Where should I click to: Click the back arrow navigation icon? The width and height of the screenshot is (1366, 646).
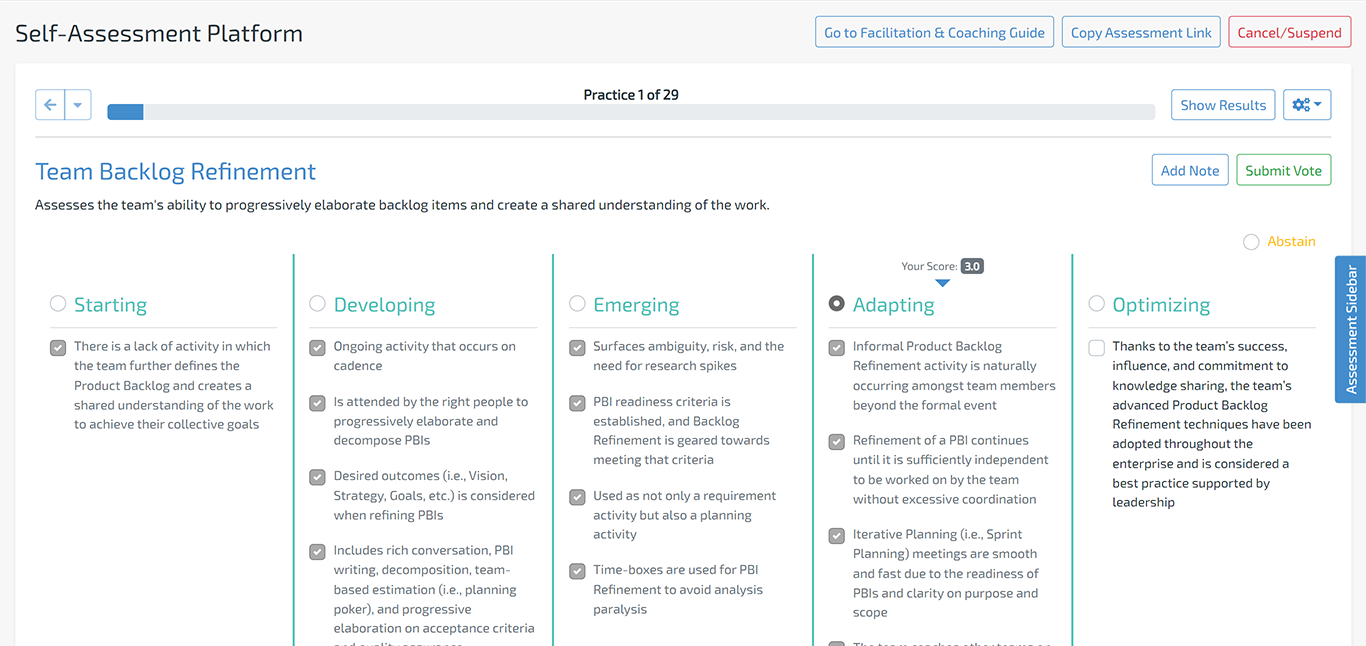tap(49, 104)
